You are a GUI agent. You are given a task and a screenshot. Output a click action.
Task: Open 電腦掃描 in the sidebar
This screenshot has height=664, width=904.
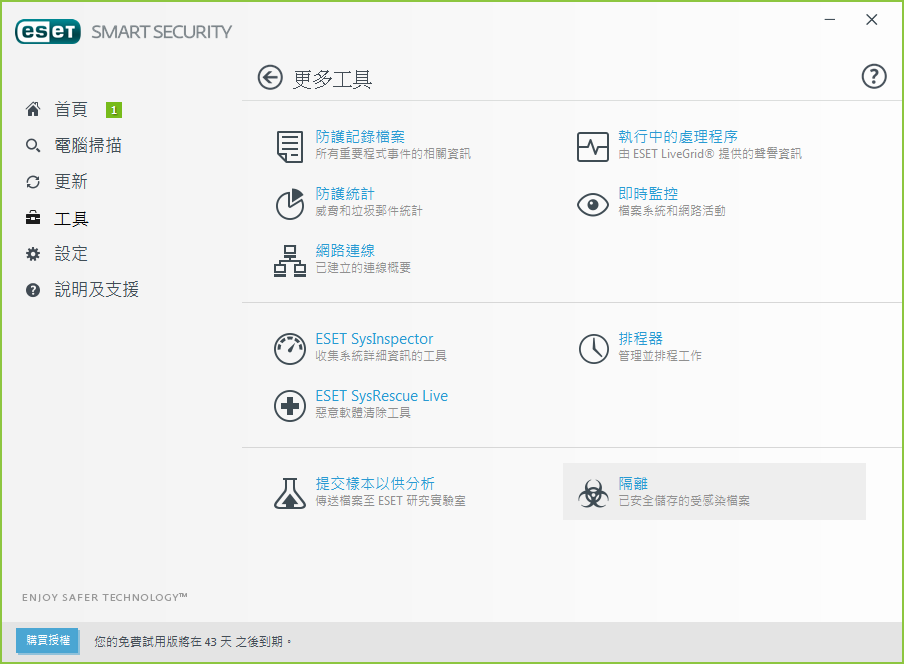(88, 145)
